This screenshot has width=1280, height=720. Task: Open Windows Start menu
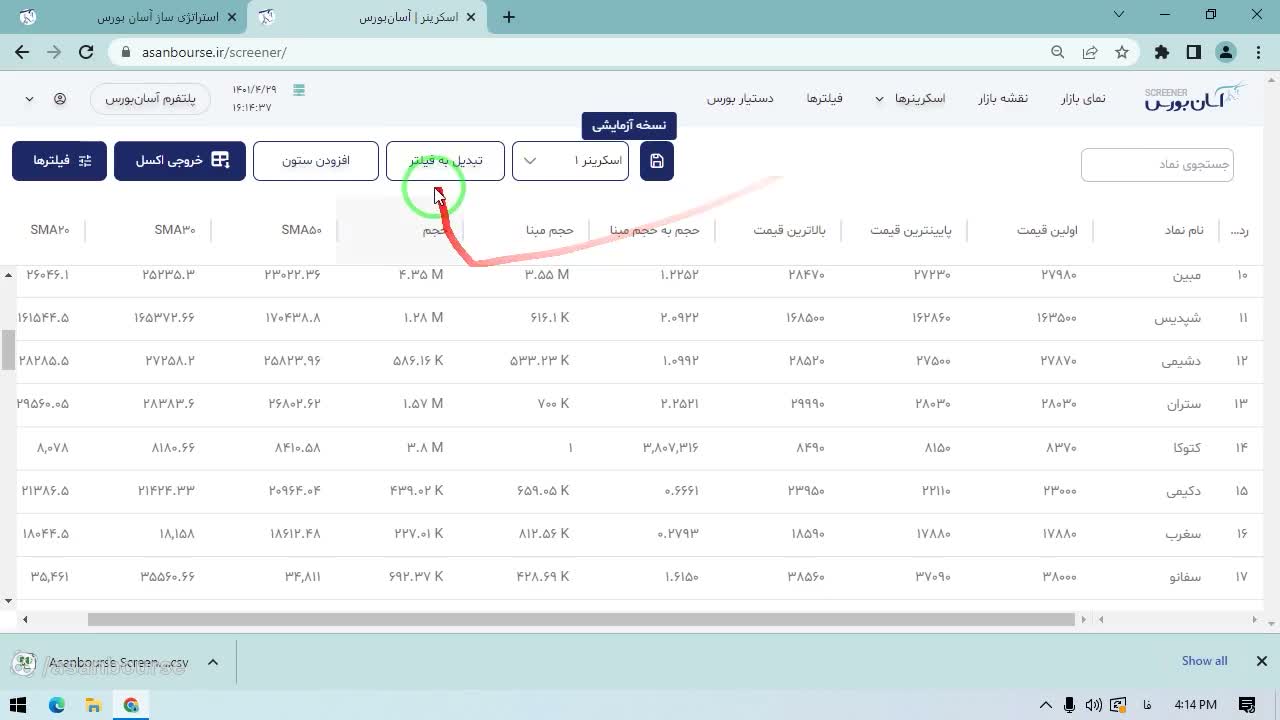click(x=18, y=705)
